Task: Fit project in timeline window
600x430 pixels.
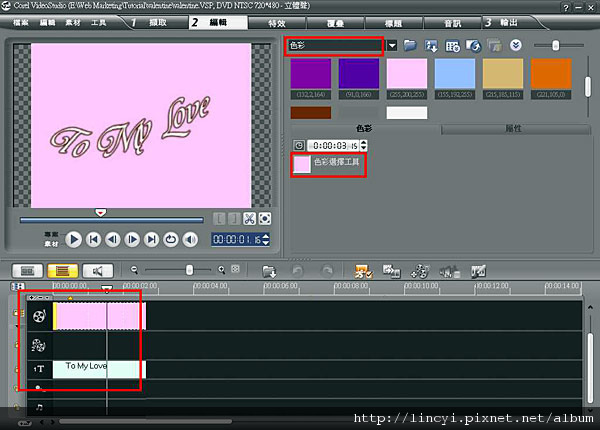Action: pos(235,269)
